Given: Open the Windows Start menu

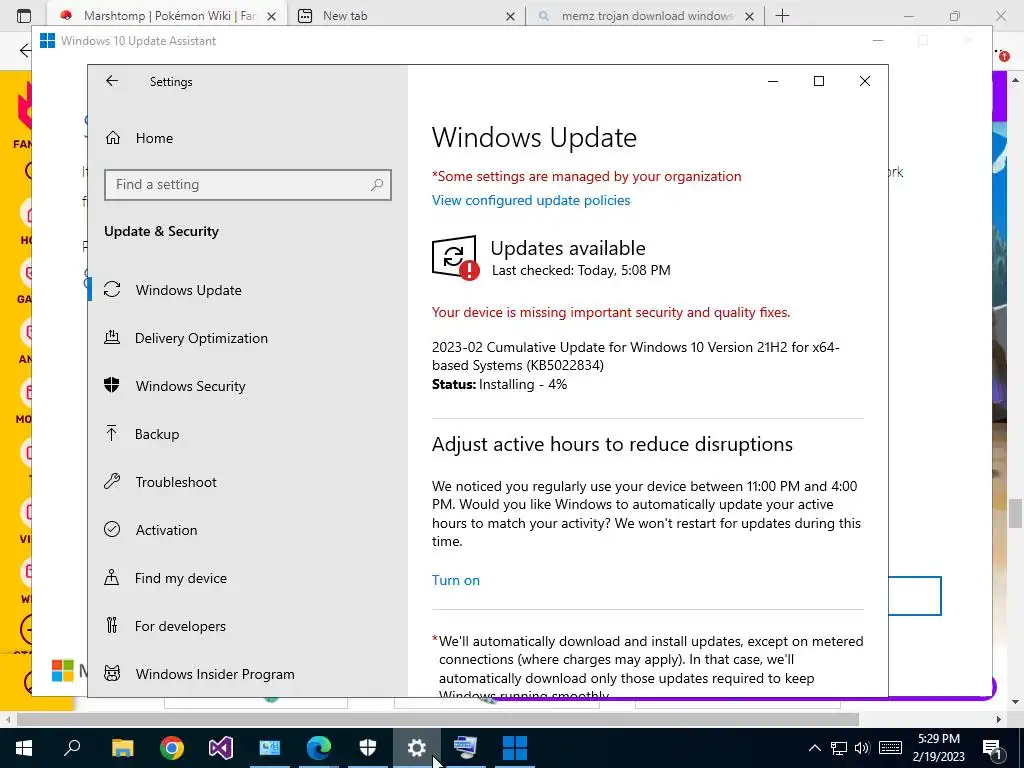Looking at the screenshot, I should pos(24,748).
